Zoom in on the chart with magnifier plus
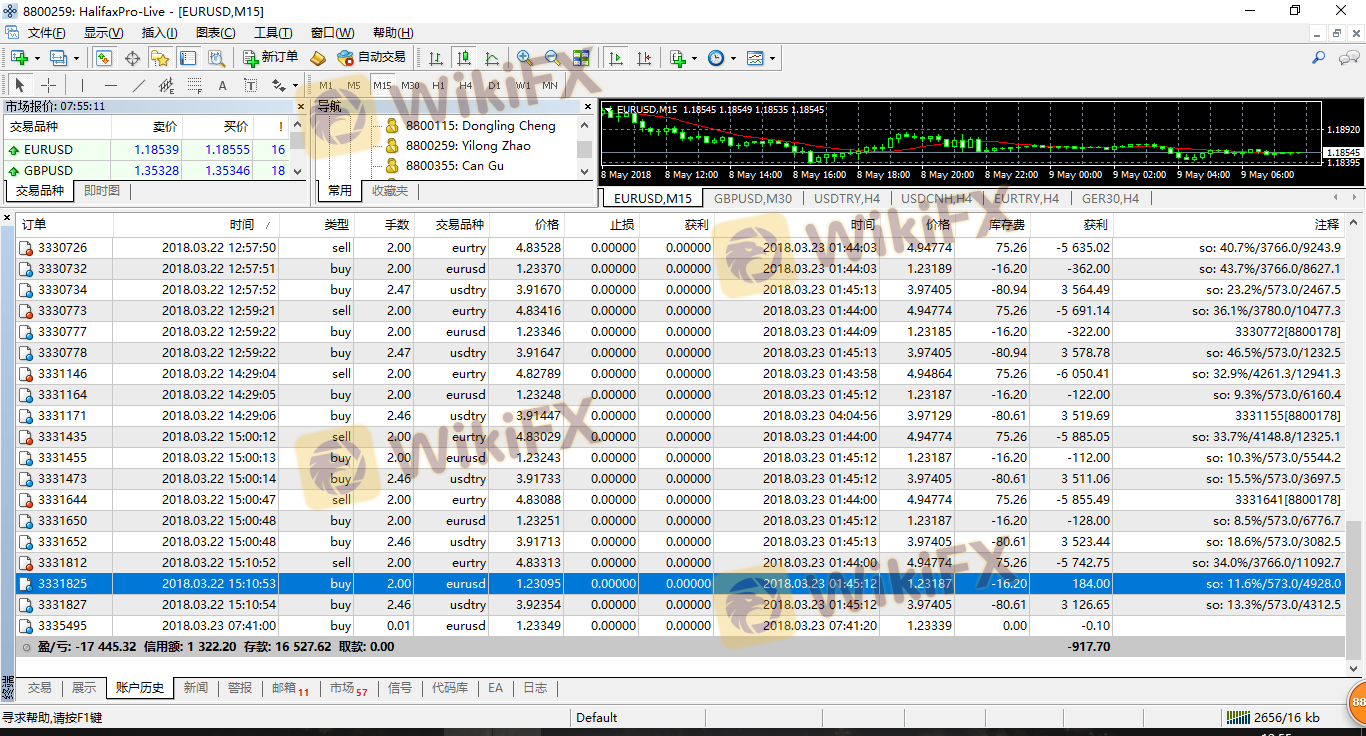The width and height of the screenshot is (1366, 736). coord(525,58)
